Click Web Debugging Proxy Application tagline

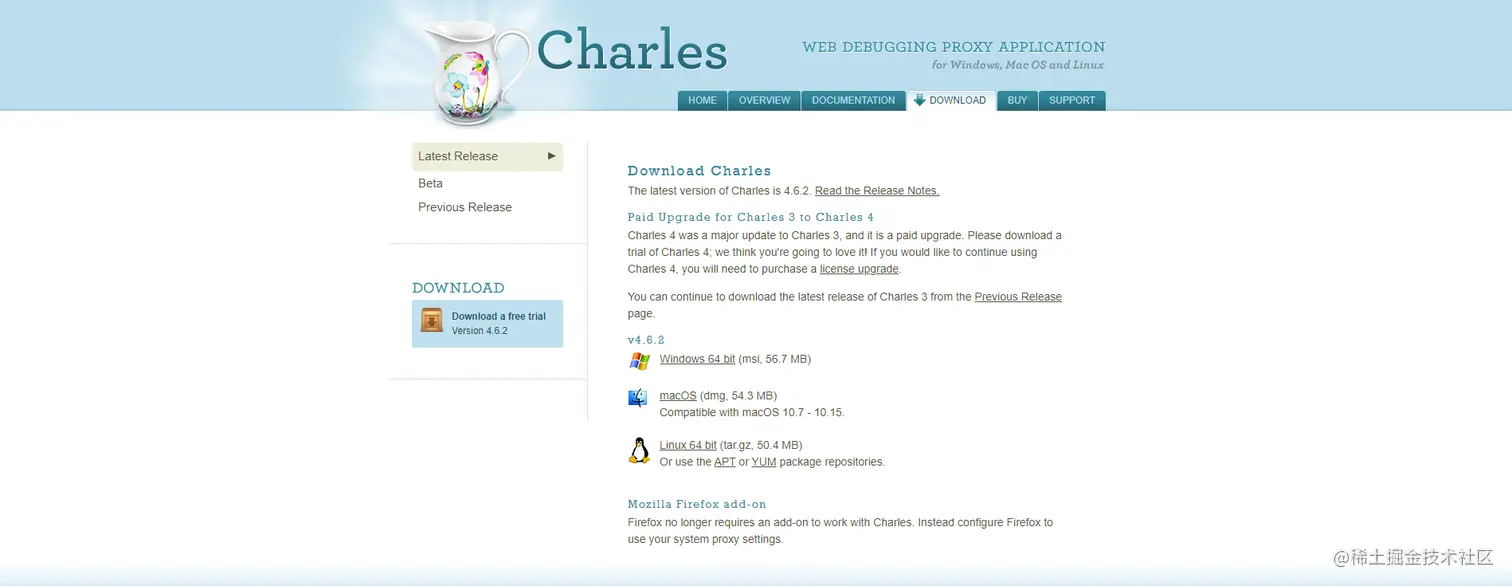pos(953,47)
